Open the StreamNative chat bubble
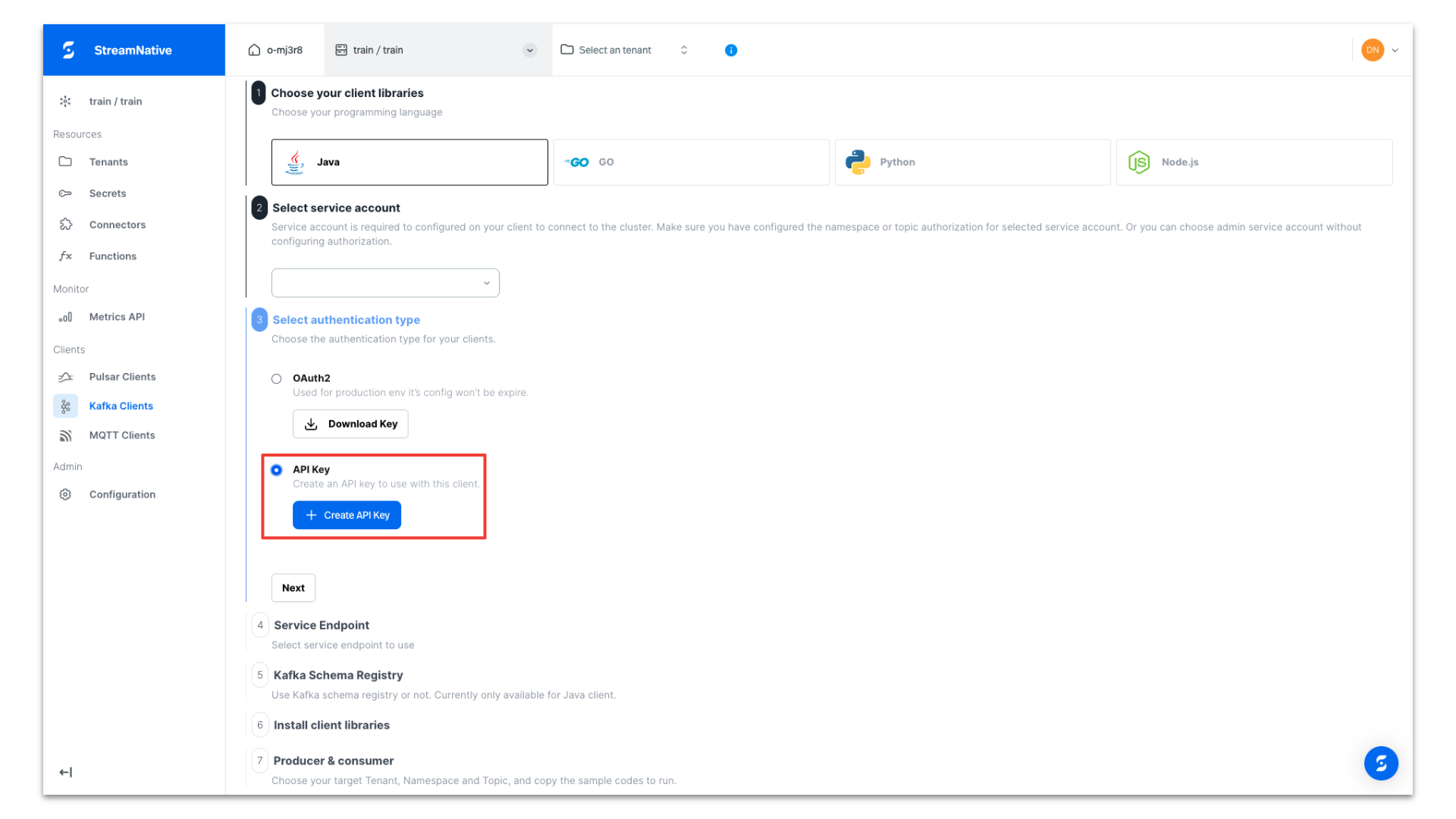 pos(1381,763)
